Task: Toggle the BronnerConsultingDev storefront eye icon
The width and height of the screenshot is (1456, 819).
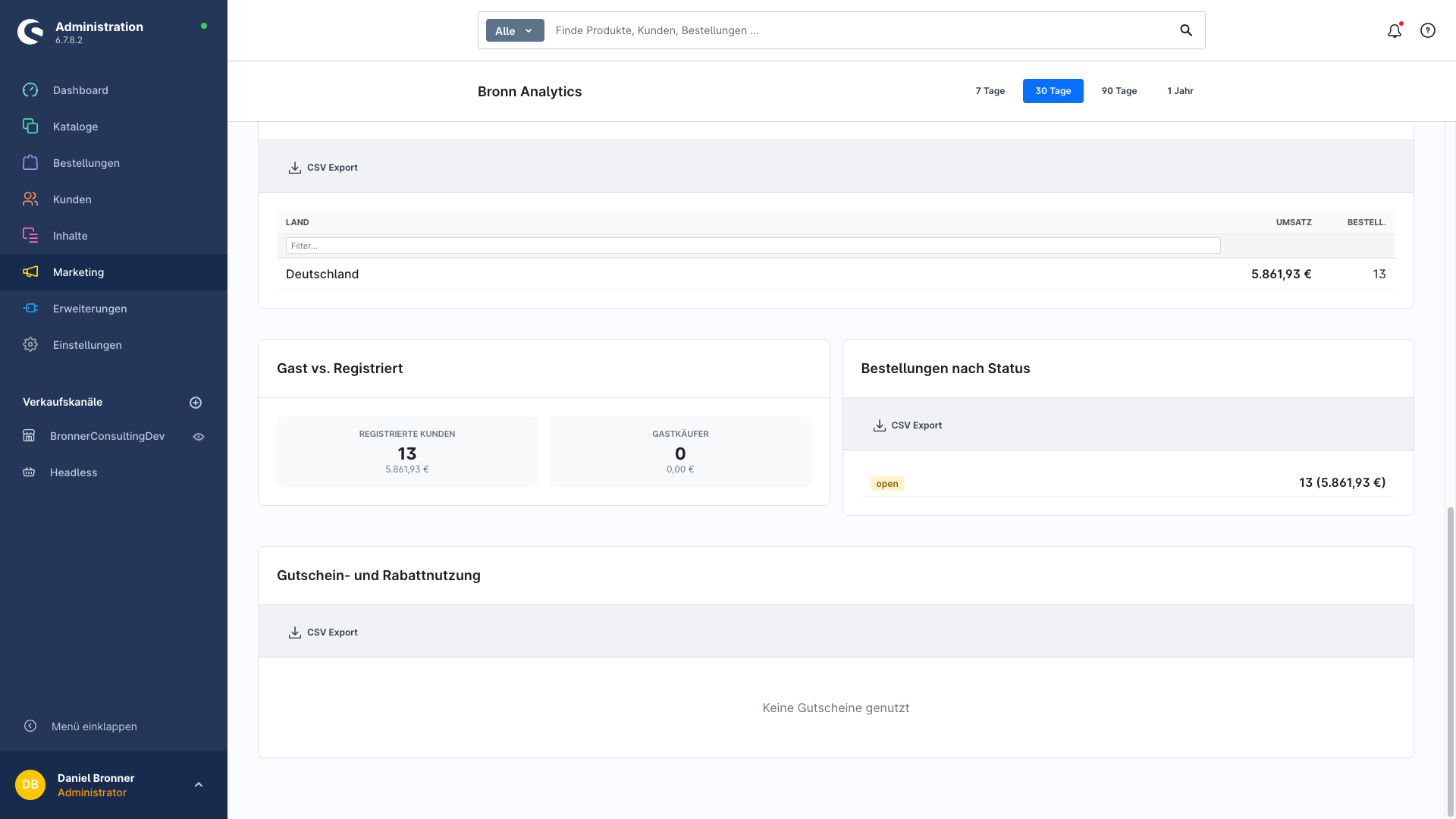Action: (199, 437)
